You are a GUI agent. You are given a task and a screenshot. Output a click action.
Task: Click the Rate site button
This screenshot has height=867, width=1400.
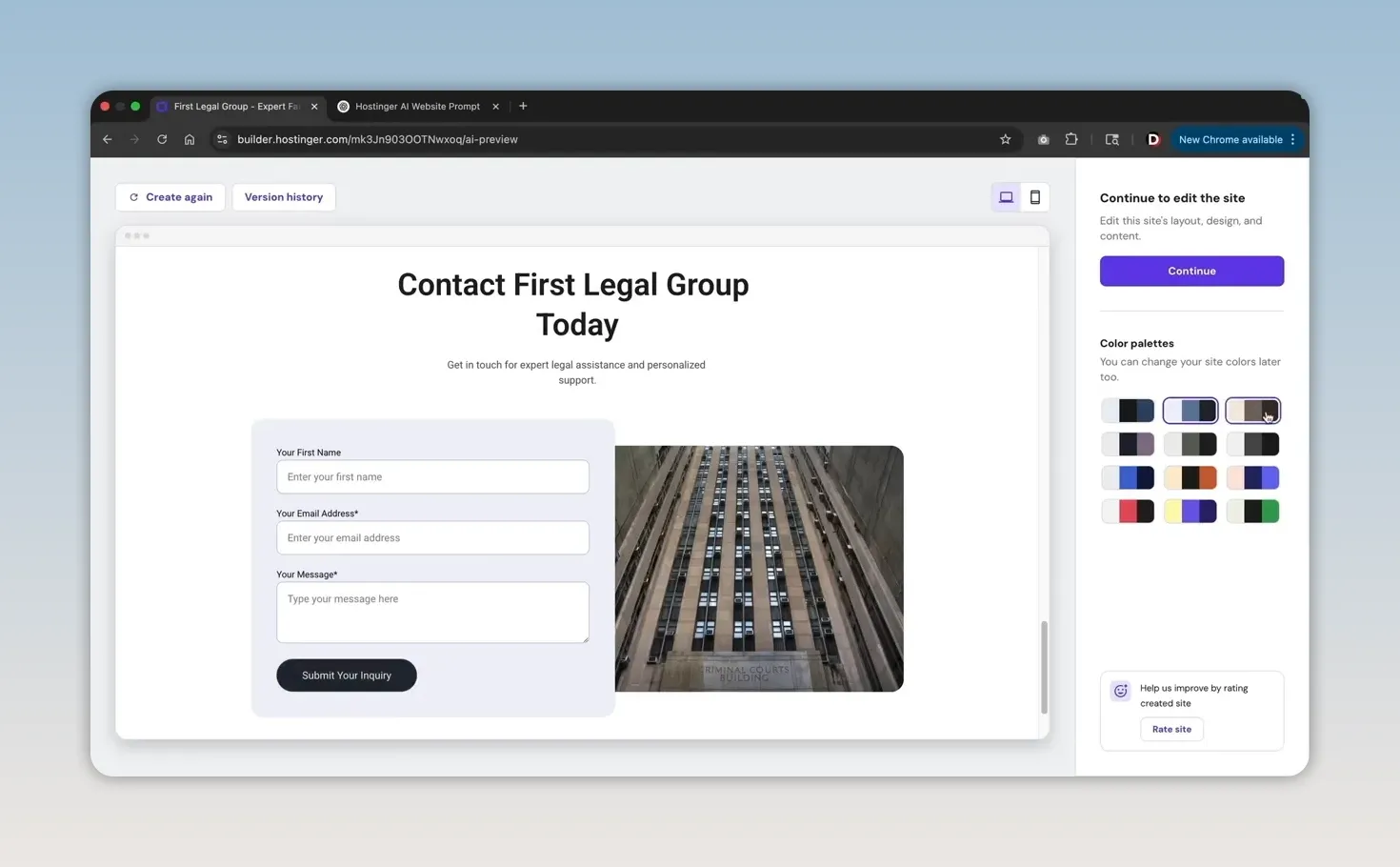[x=1171, y=729]
